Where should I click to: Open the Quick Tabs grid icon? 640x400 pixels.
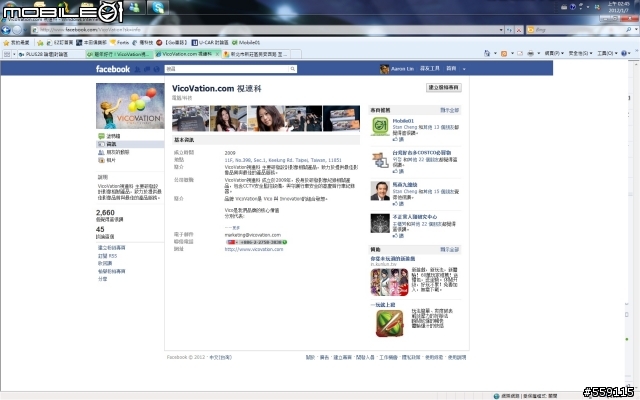[7, 54]
